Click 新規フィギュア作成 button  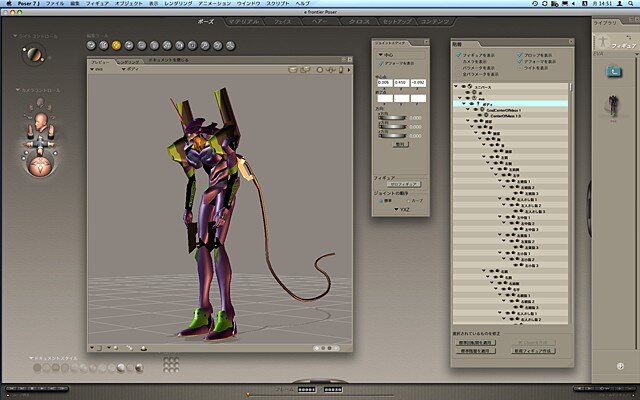533,351
